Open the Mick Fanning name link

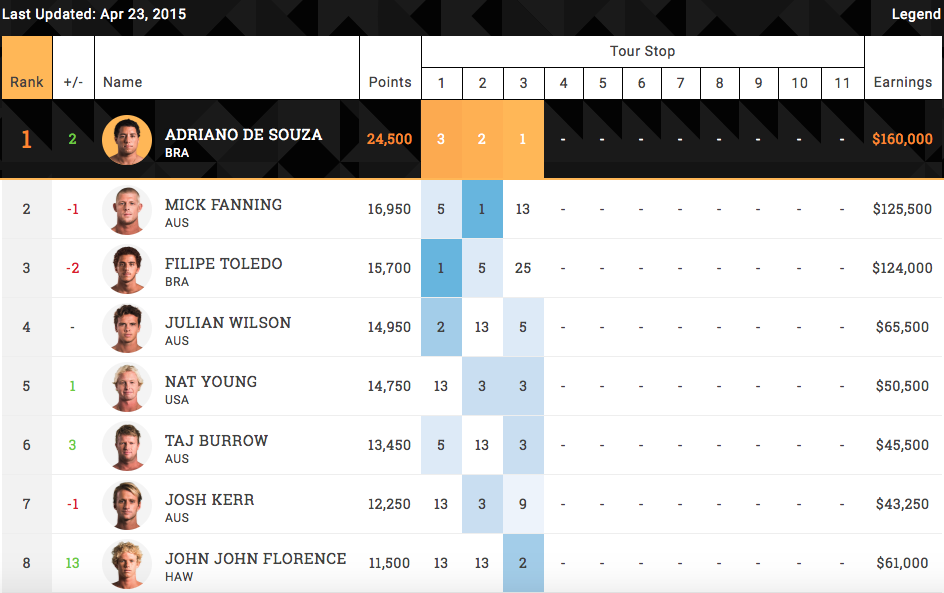click(x=223, y=205)
